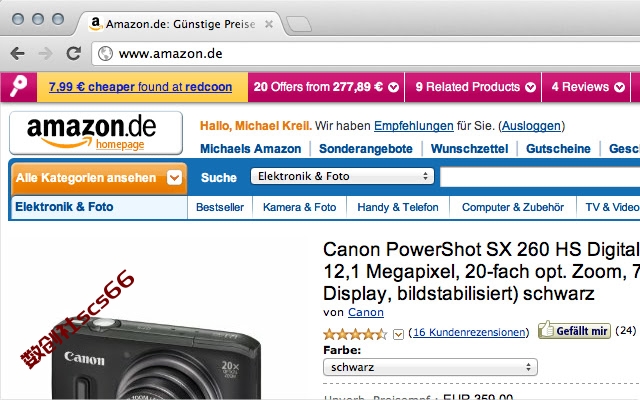Open the Empfehlungen link

[x=413, y=126]
